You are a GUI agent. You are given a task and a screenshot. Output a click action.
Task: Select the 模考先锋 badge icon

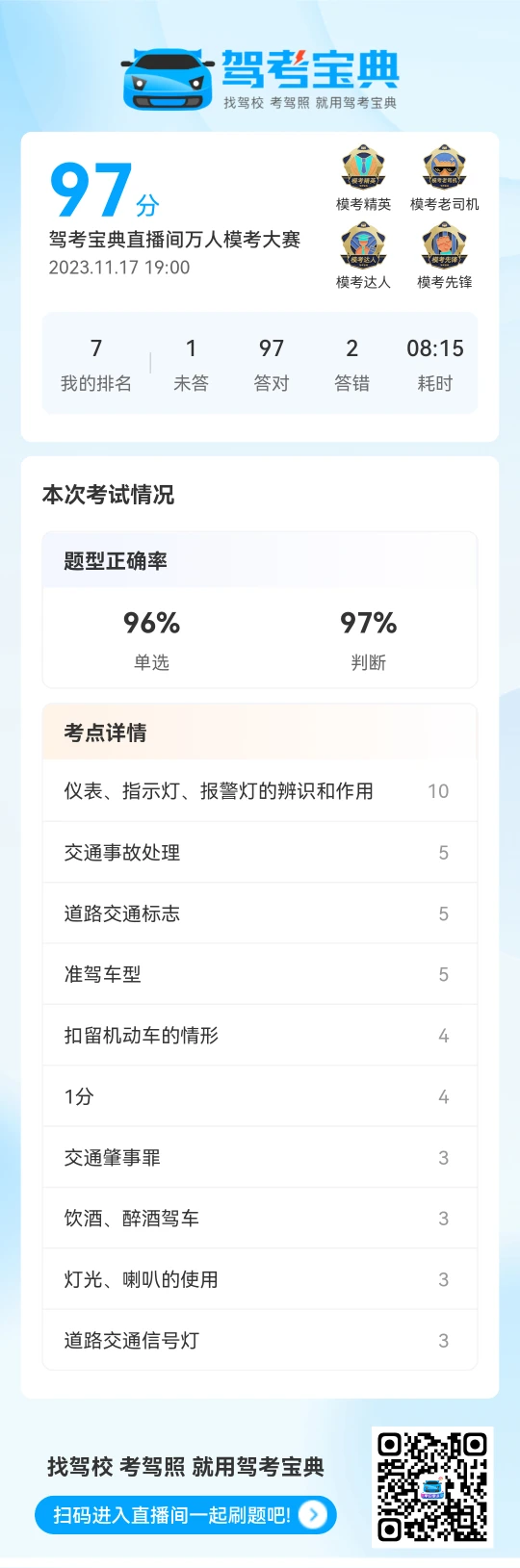[444, 246]
